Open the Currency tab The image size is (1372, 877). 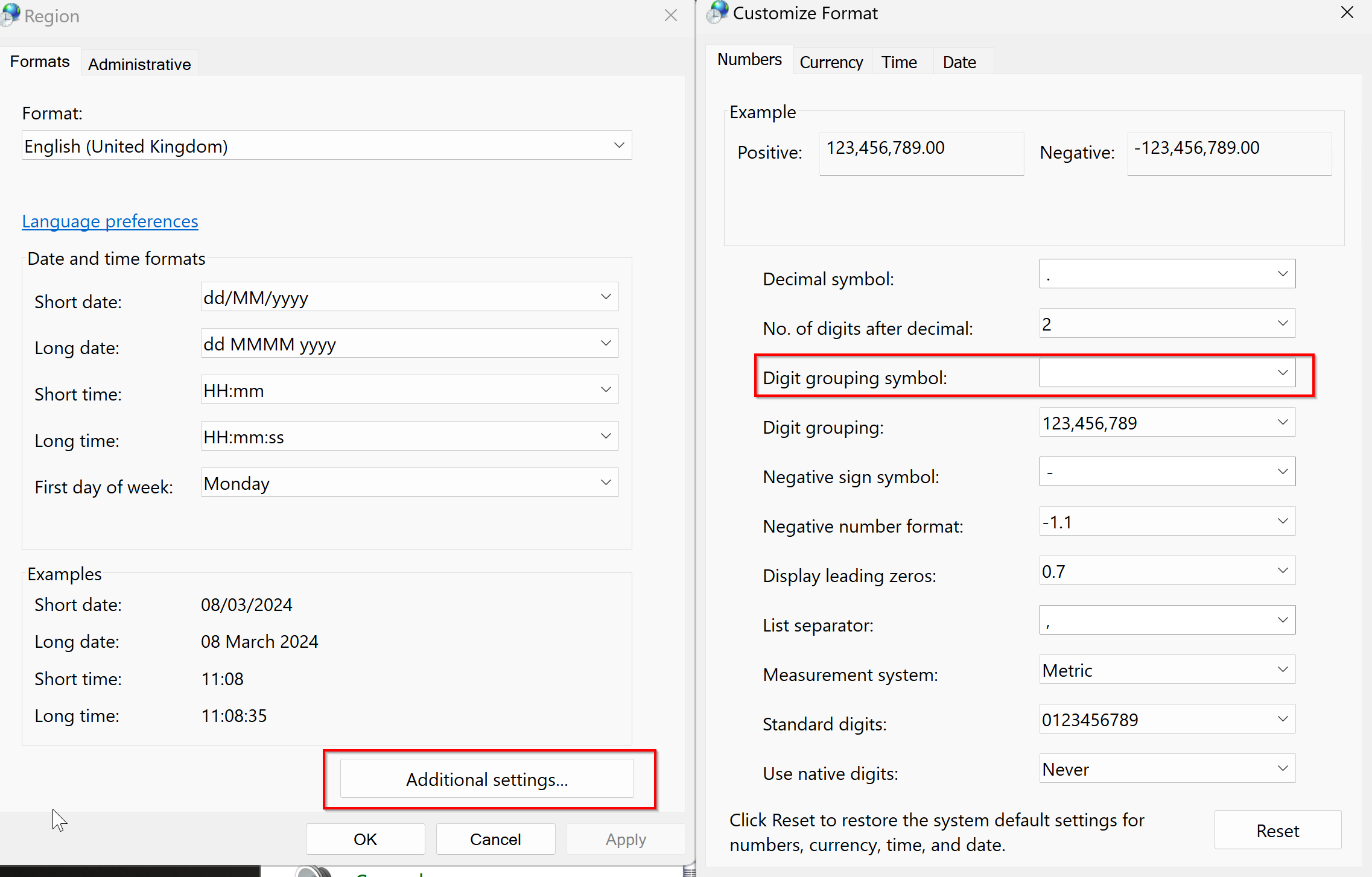click(x=831, y=62)
